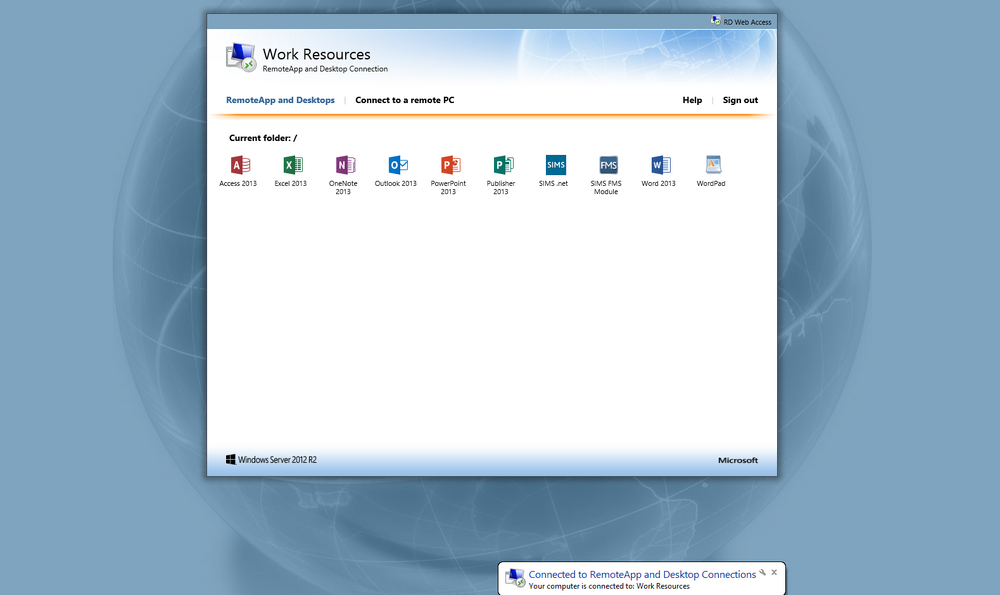Viewport: 1000px width, 595px height.
Task: Start Word 2013 RemoteApp
Action: tap(659, 166)
